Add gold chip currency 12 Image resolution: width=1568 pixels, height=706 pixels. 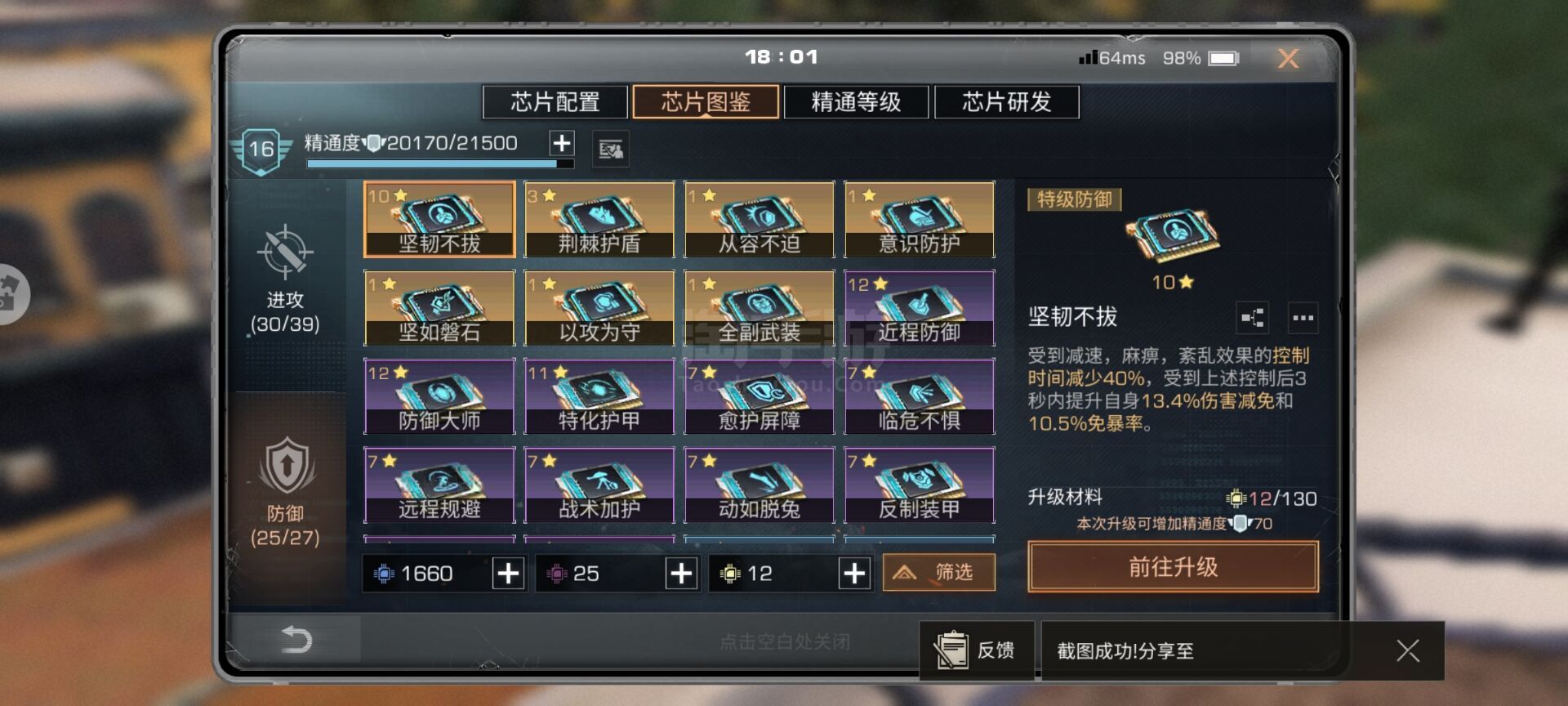(854, 574)
